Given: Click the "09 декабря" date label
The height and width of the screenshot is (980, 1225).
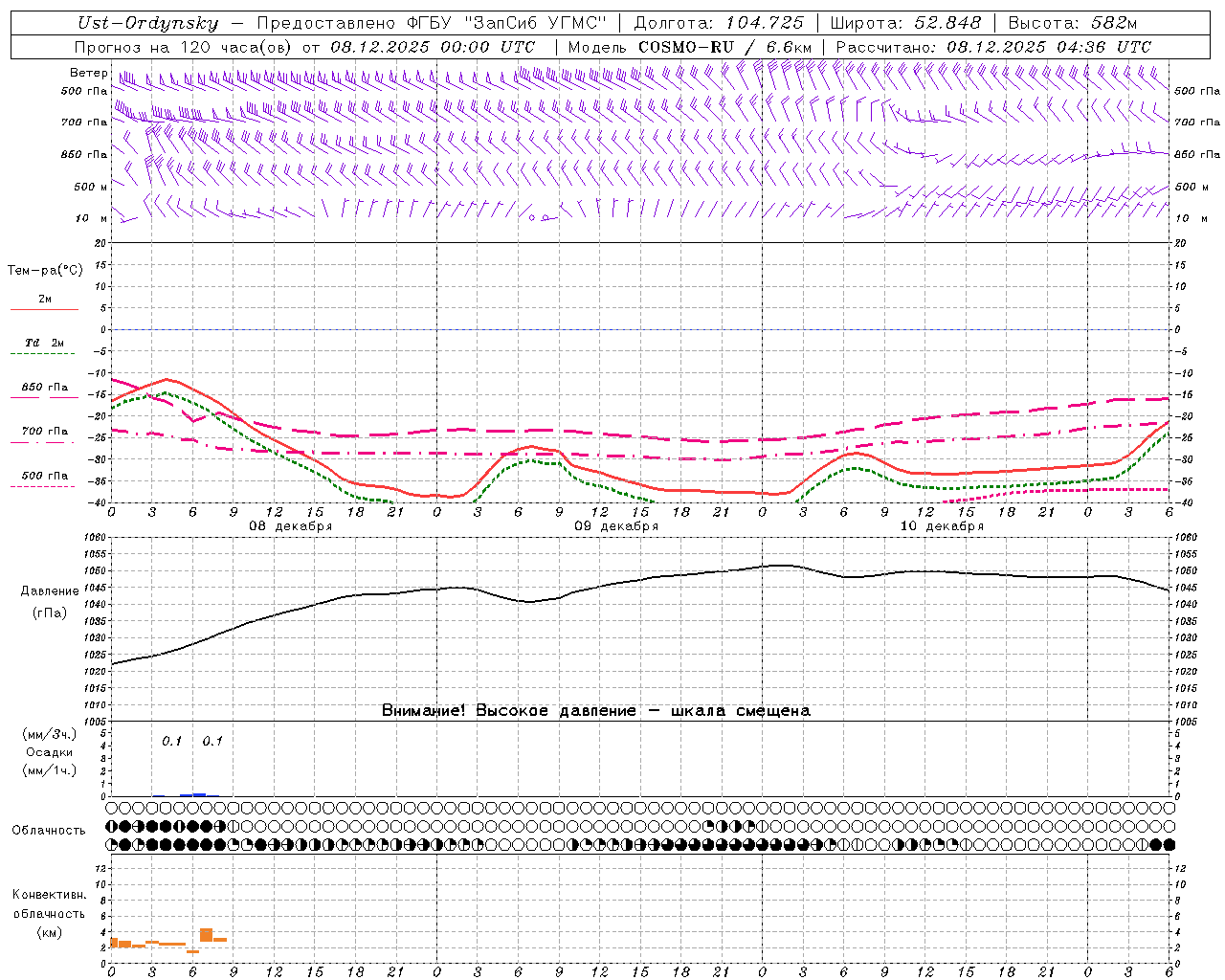Looking at the screenshot, I should [x=616, y=526].
